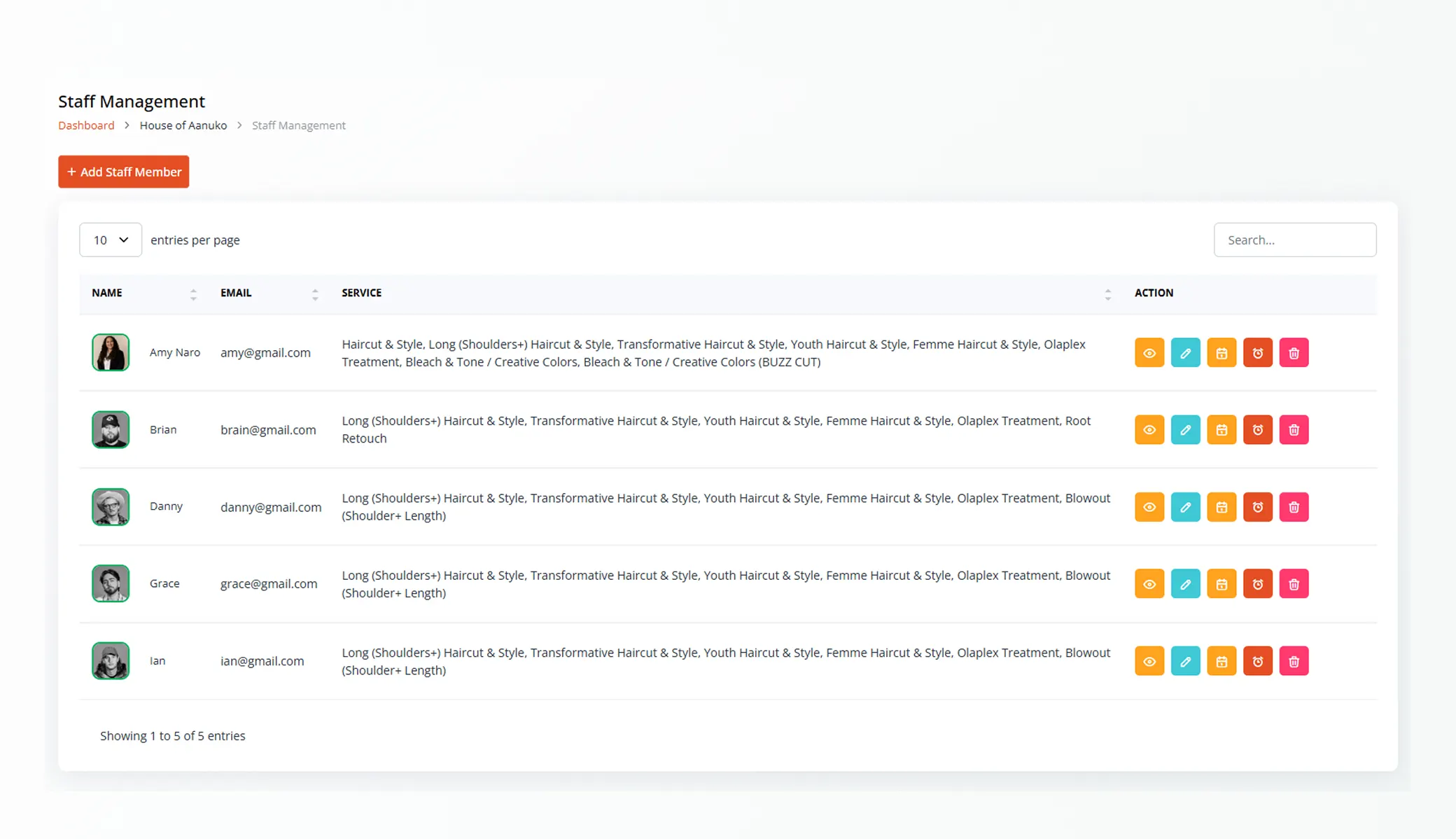Image resolution: width=1456 pixels, height=839 pixels.
Task: Open the entries per page dropdown
Action: pos(111,240)
